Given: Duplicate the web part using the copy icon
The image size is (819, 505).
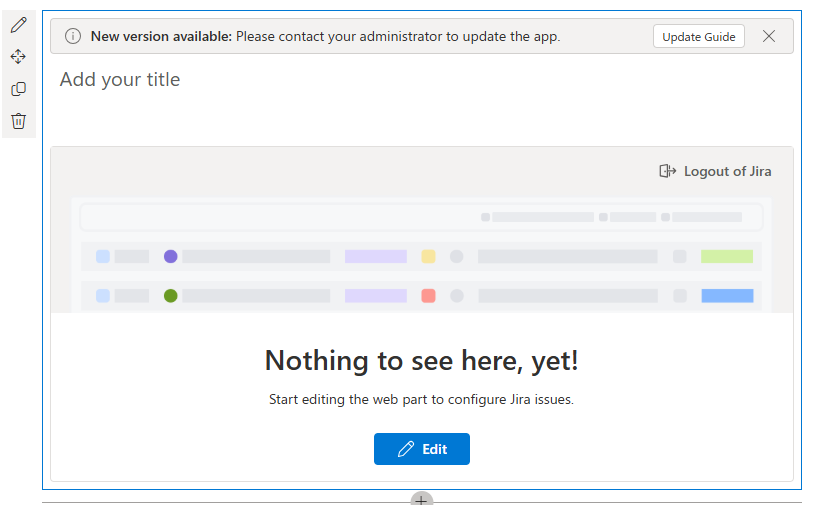Looking at the screenshot, I should (18, 89).
